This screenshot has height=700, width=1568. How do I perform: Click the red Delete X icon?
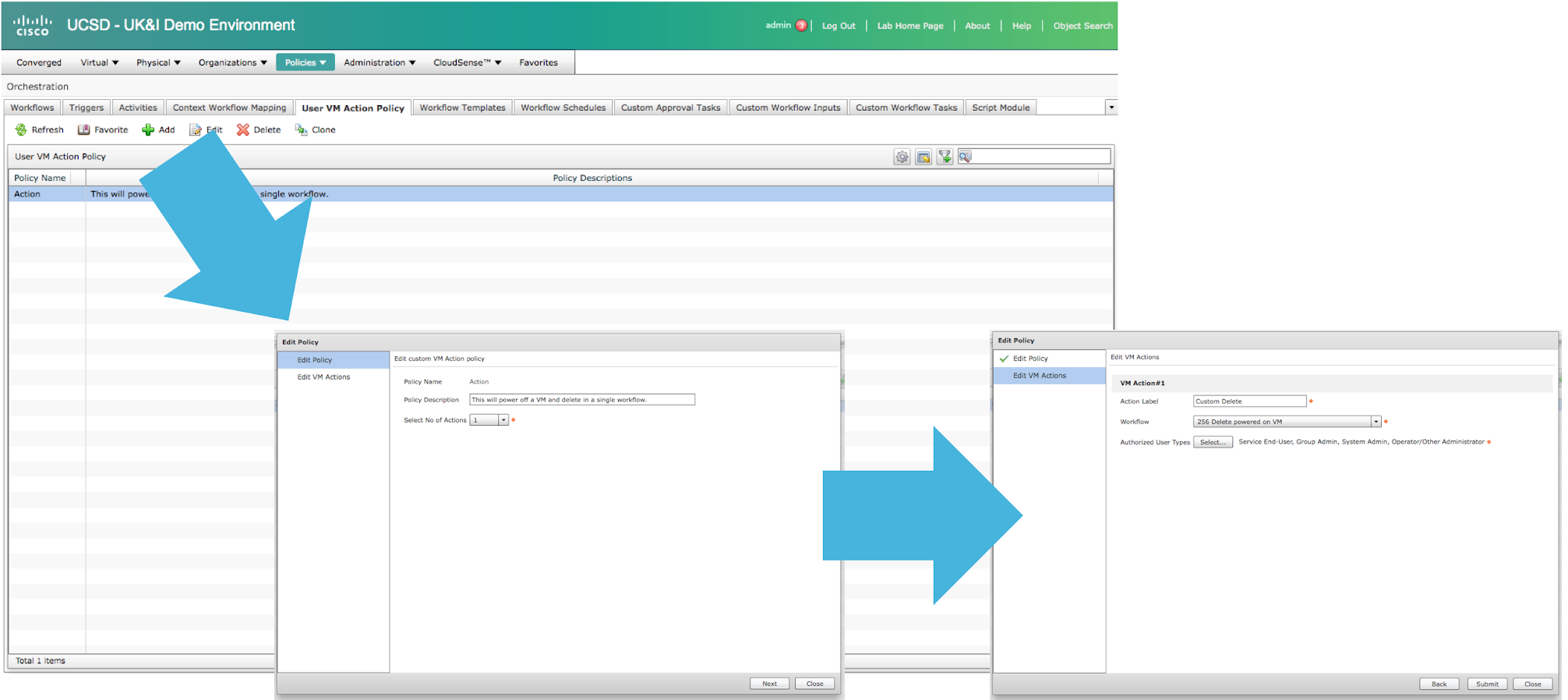[x=243, y=130]
